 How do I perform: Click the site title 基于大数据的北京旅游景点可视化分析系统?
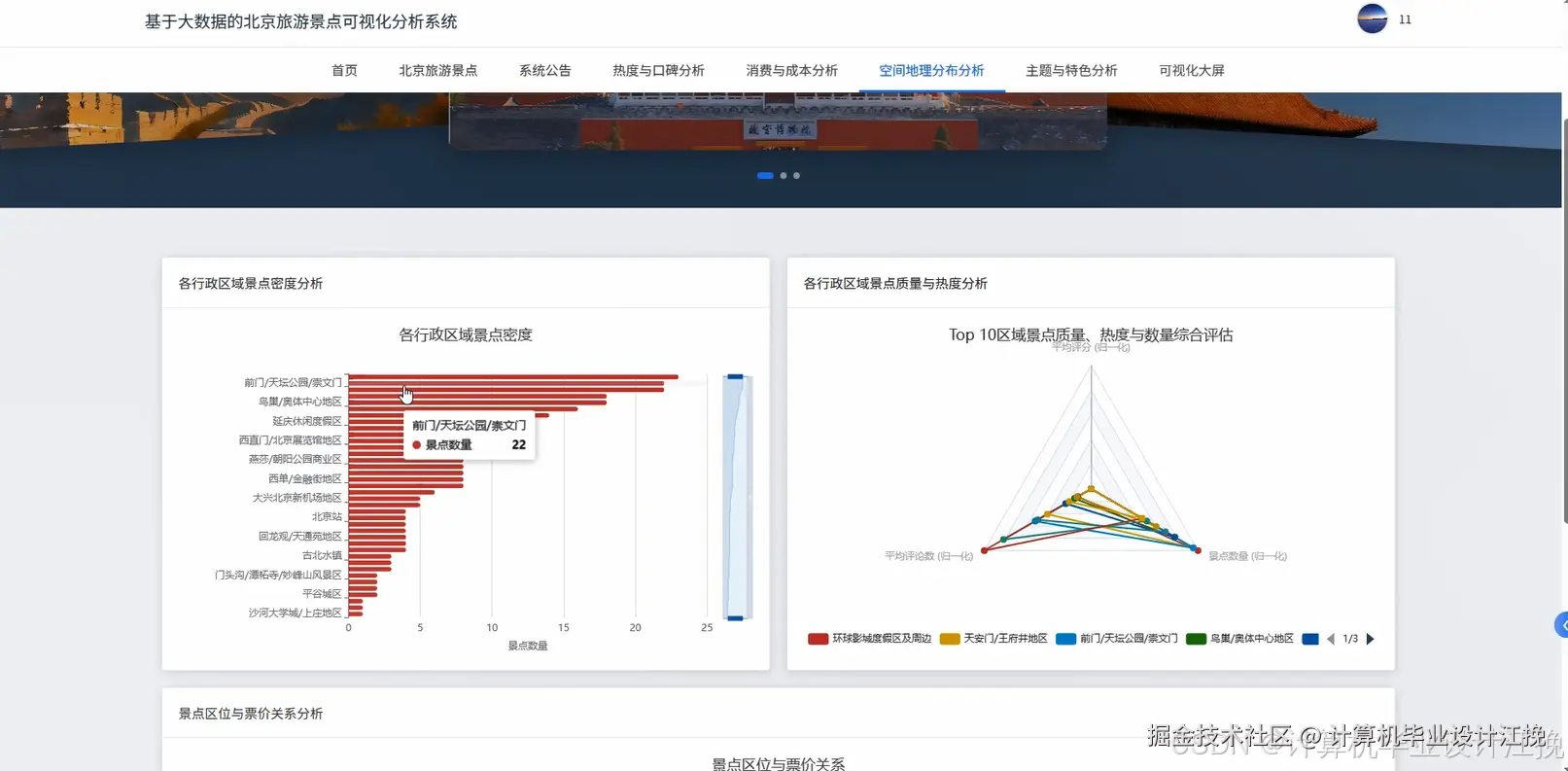[300, 21]
